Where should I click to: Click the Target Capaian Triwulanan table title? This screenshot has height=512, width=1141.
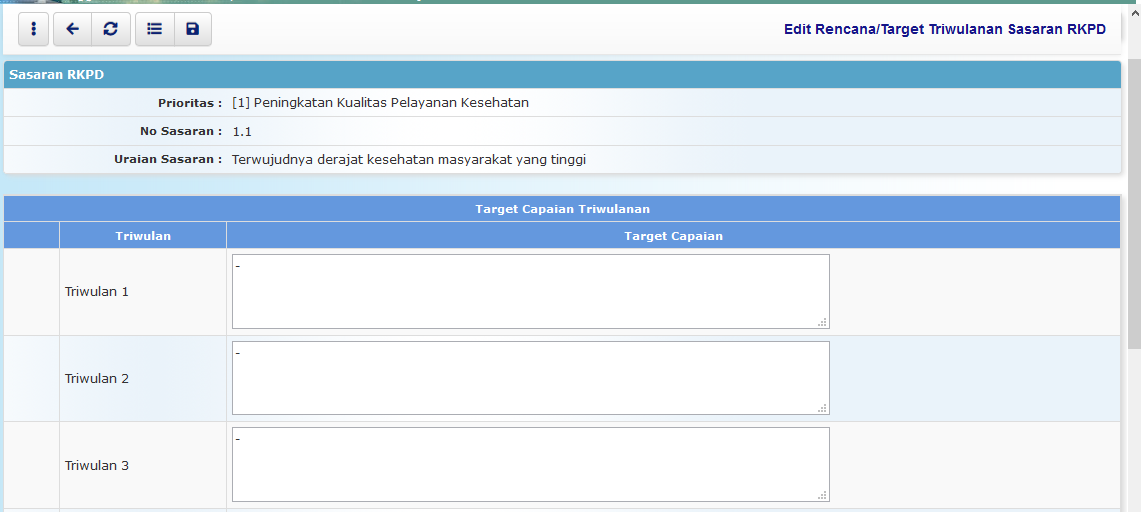point(562,209)
